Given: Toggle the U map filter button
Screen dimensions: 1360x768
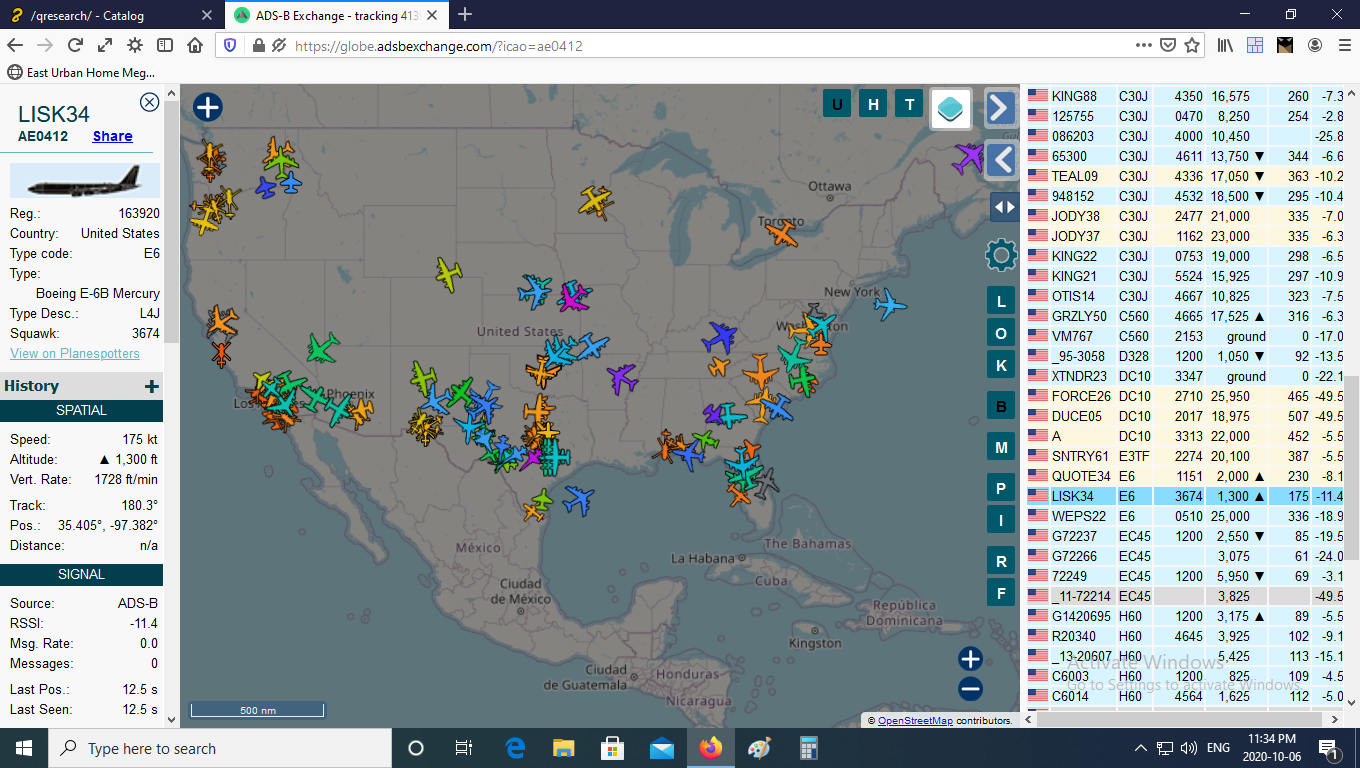Looking at the screenshot, I should pyautogui.click(x=837, y=103).
